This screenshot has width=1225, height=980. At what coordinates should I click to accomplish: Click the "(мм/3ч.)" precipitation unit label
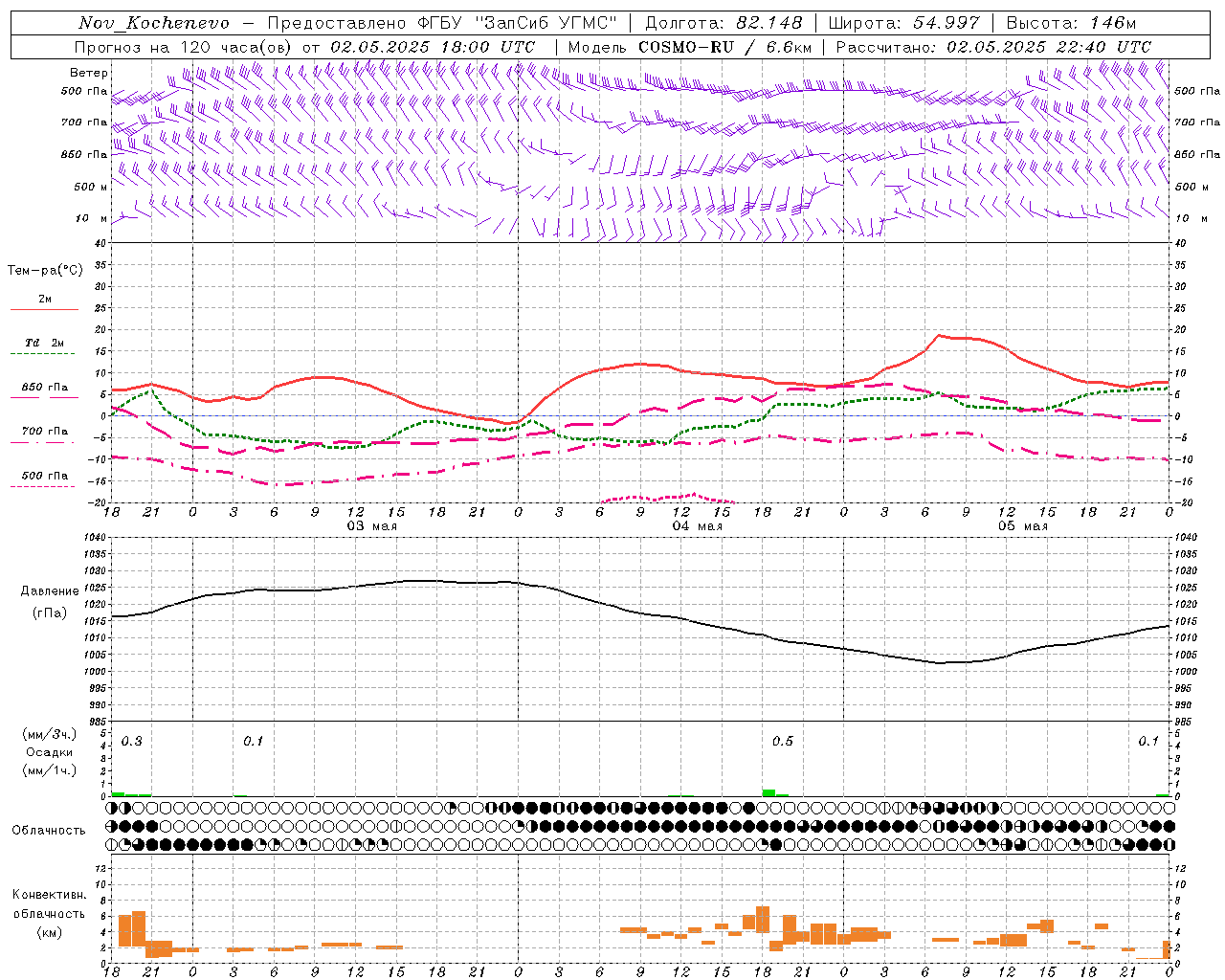(x=50, y=734)
